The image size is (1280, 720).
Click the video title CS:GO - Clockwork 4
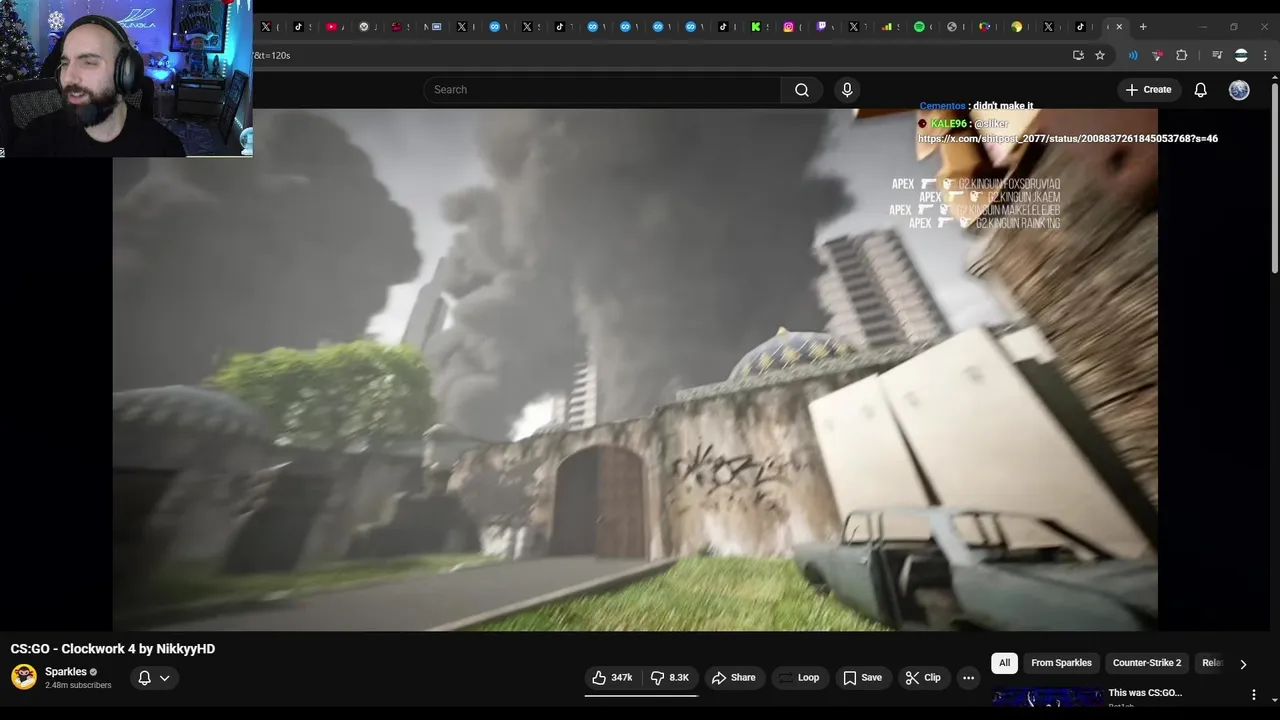click(113, 649)
